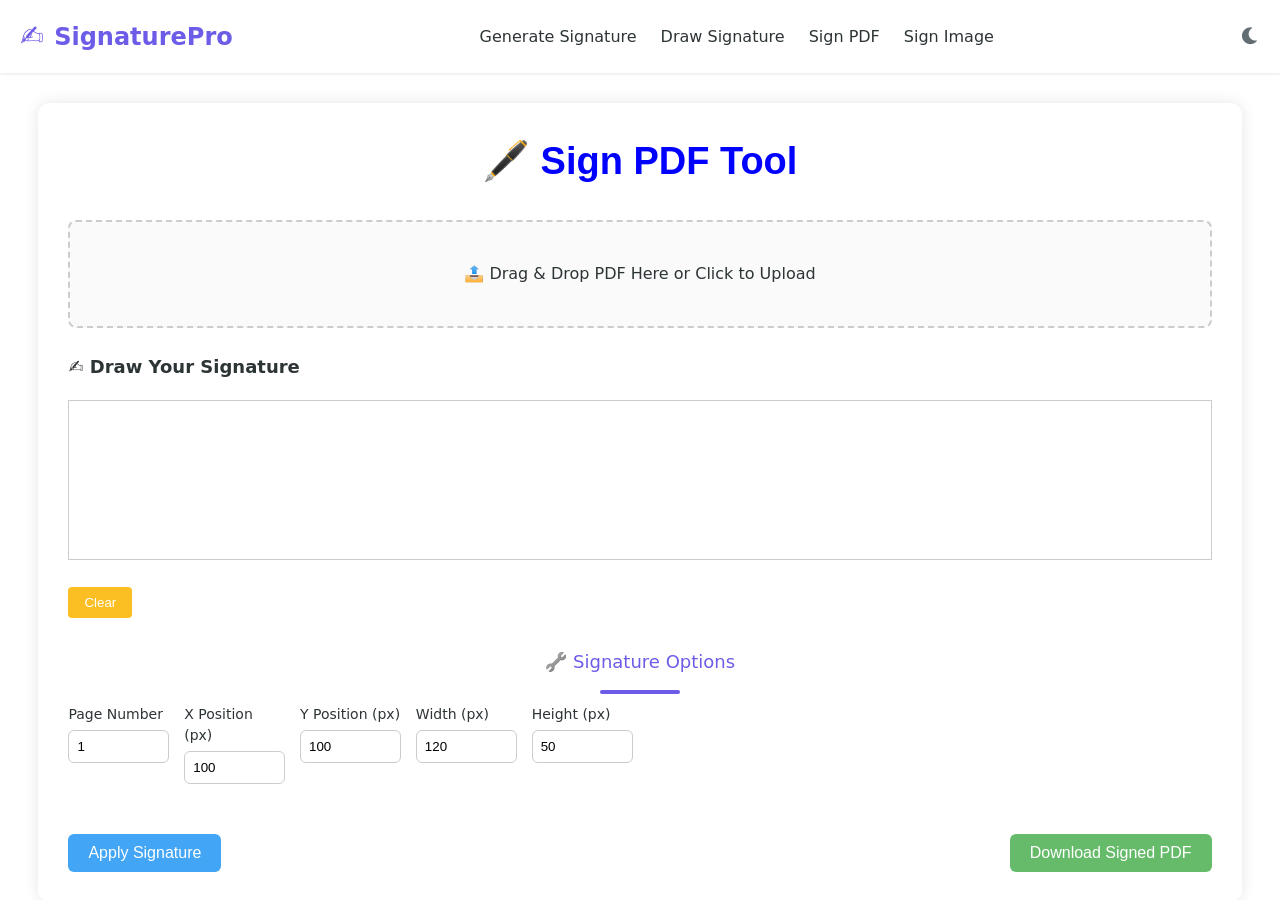
Task: Click the Page Number input field
Action: coord(118,746)
